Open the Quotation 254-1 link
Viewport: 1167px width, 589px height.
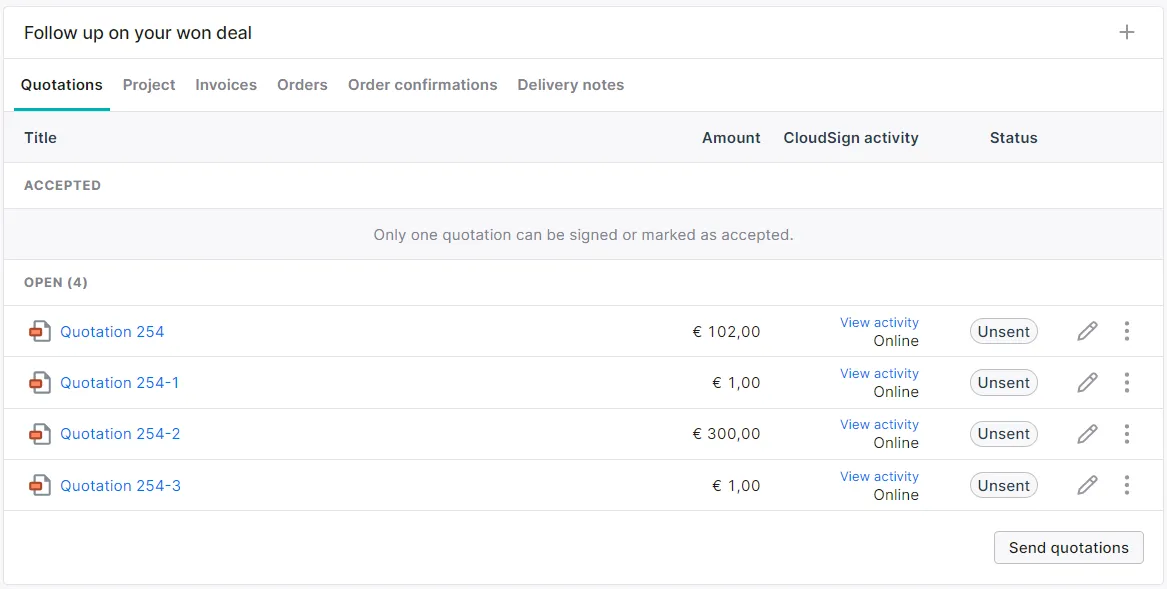(x=120, y=383)
